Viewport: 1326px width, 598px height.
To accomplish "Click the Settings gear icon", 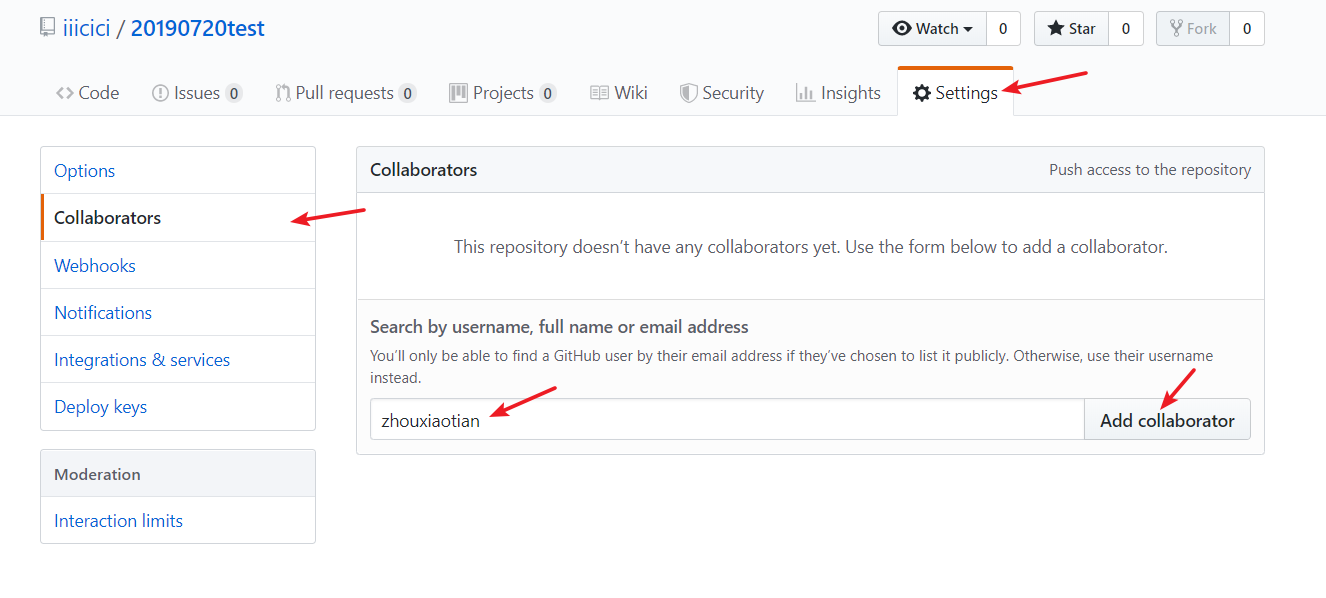I will [x=922, y=93].
